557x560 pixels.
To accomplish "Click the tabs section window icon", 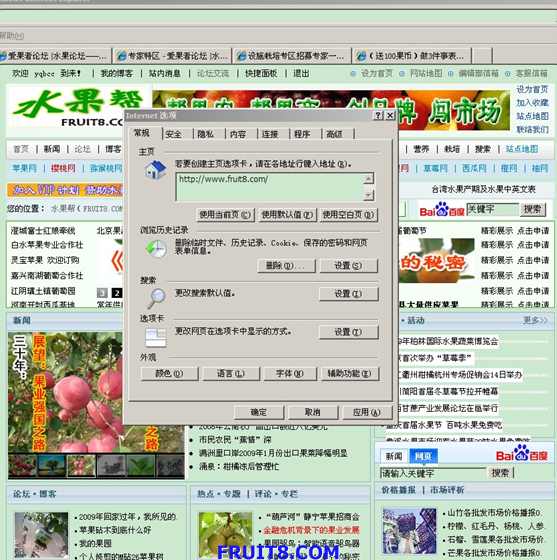I will coord(155,338).
